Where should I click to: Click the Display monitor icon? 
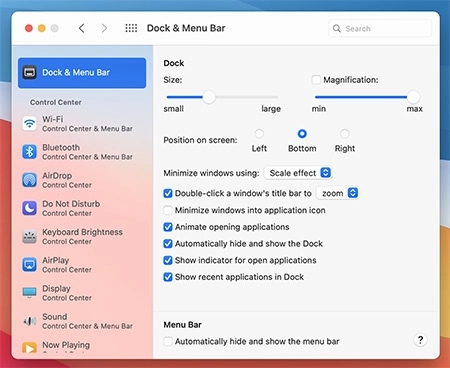point(29,293)
